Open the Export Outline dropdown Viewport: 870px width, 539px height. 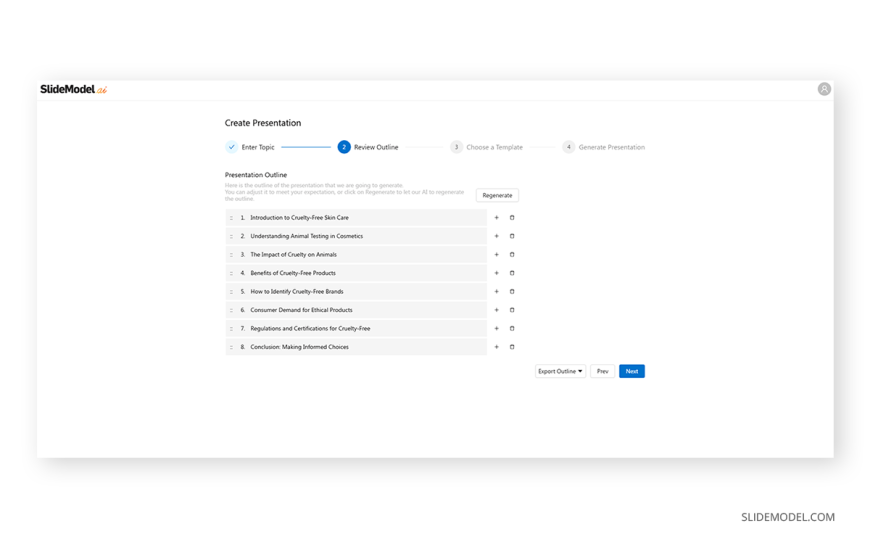pyautogui.click(x=560, y=371)
